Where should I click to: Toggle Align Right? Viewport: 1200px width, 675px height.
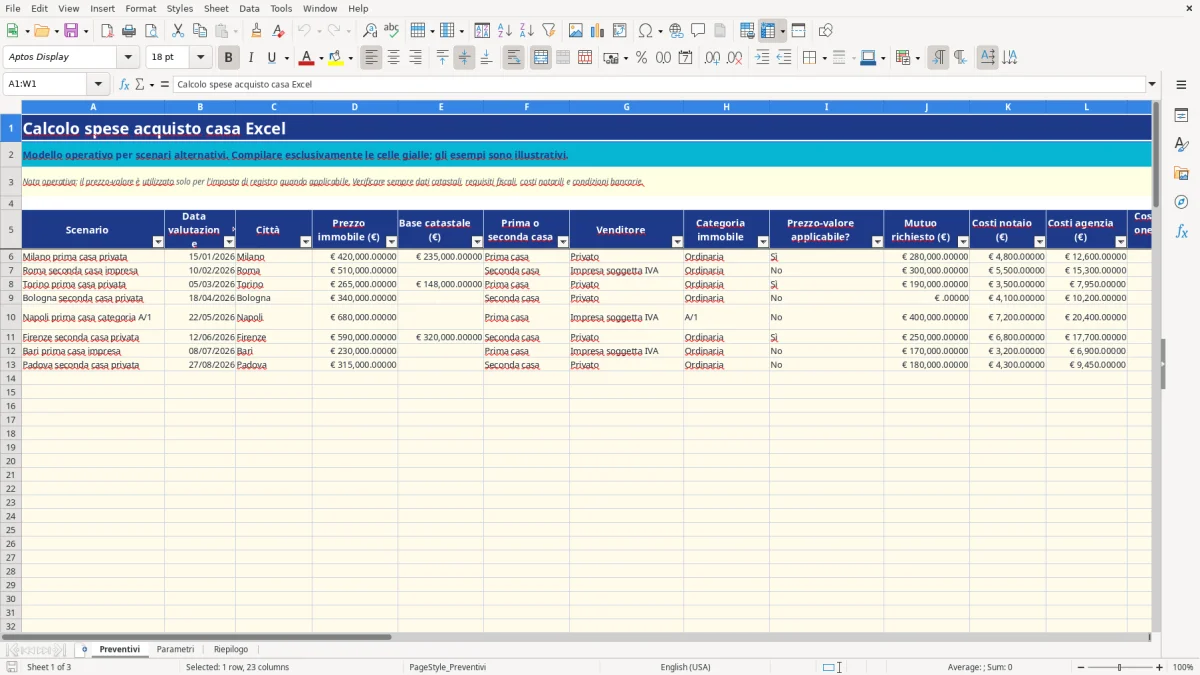tap(415, 58)
